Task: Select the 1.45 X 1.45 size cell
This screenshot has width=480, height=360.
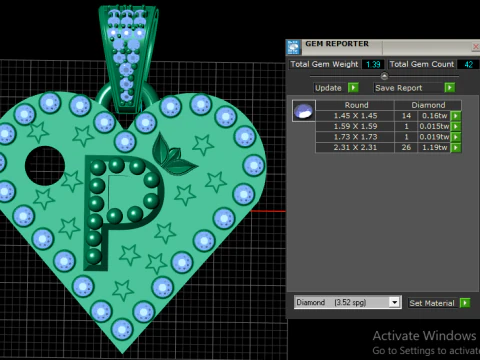Action: tap(355, 116)
